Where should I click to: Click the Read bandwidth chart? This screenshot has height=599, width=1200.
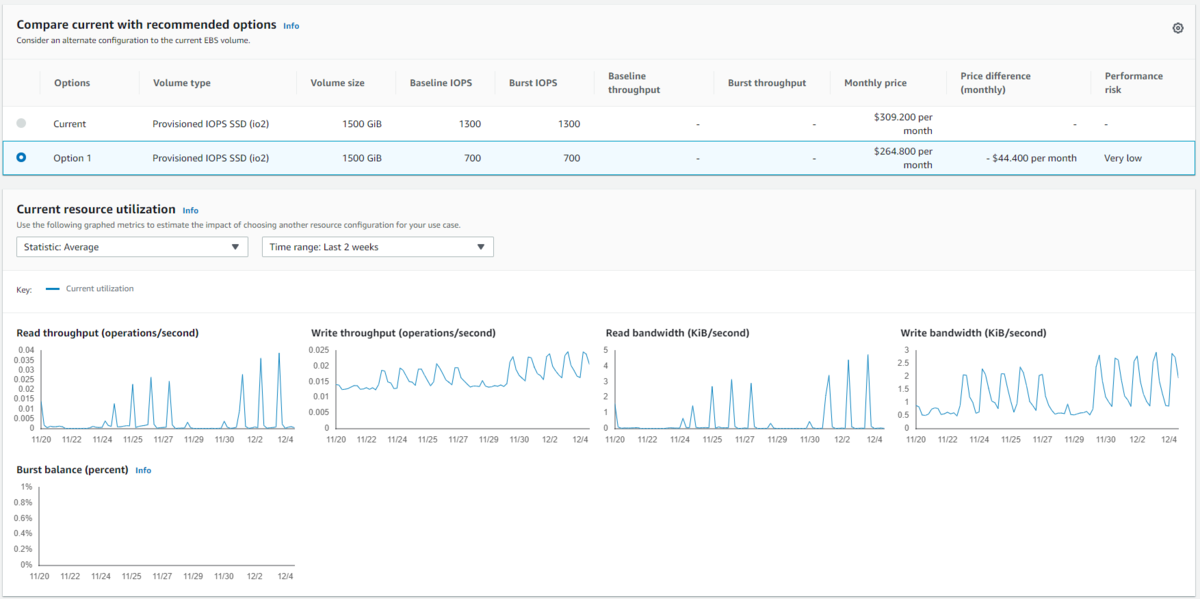coord(749,389)
